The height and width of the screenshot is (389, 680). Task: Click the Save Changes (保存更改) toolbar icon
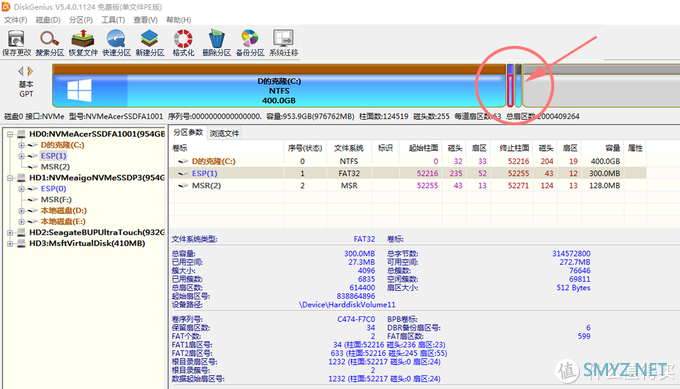point(16,42)
